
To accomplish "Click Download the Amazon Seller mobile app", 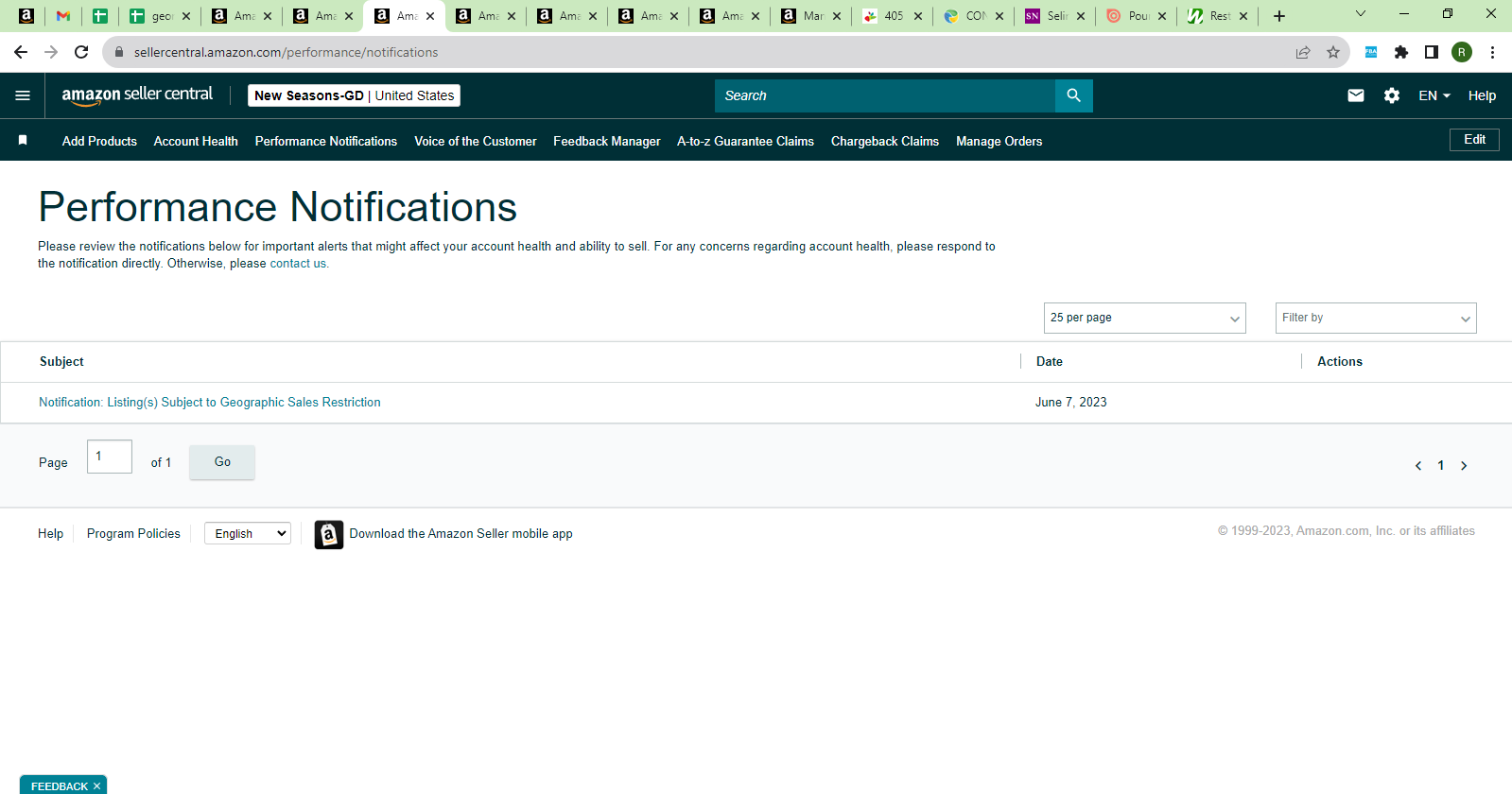I will [x=461, y=534].
